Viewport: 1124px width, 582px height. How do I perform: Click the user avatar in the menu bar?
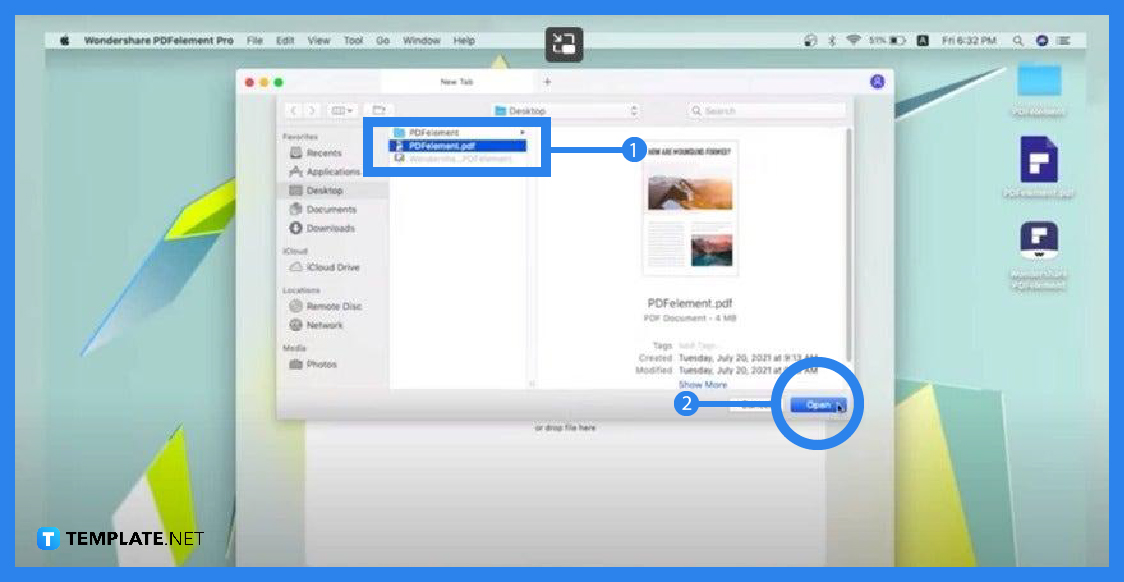1042,41
